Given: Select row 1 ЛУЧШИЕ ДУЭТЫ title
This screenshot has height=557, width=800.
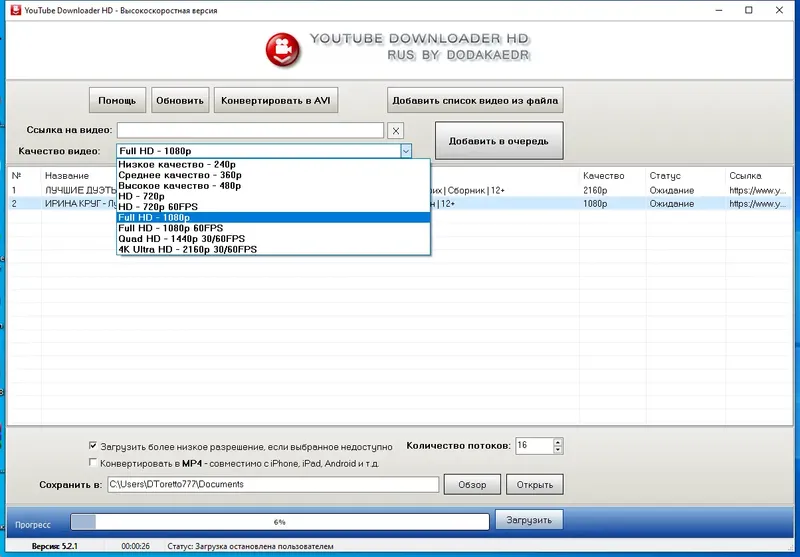Looking at the screenshot, I should coord(81,190).
